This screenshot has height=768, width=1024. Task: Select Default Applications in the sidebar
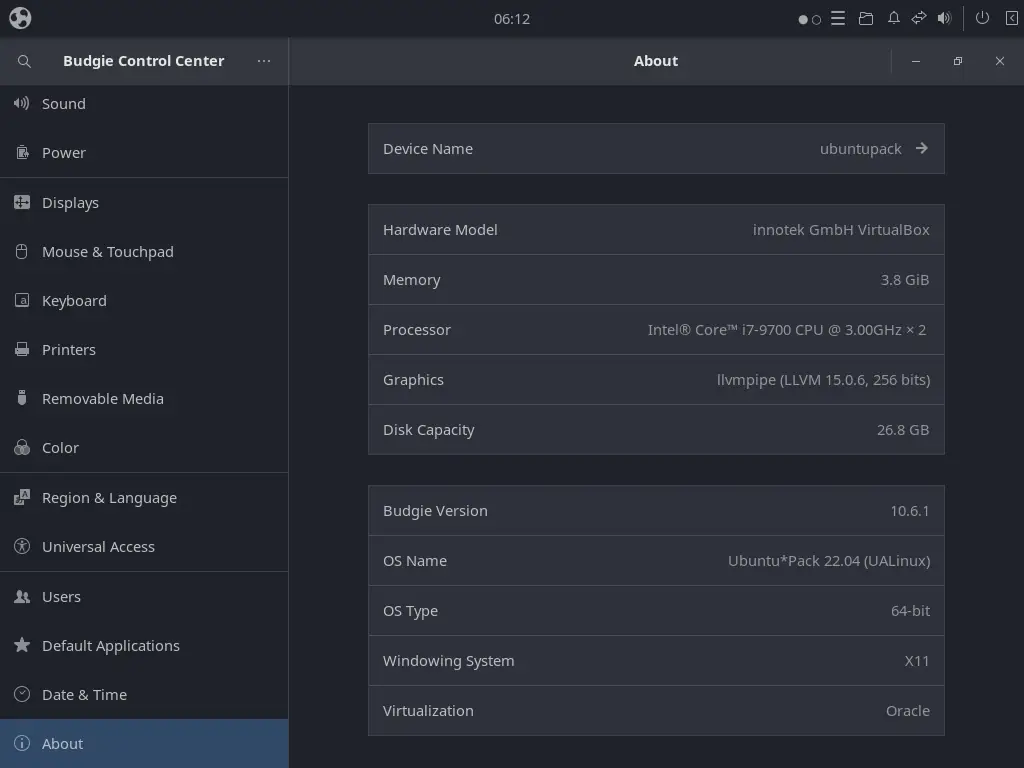(x=110, y=646)
